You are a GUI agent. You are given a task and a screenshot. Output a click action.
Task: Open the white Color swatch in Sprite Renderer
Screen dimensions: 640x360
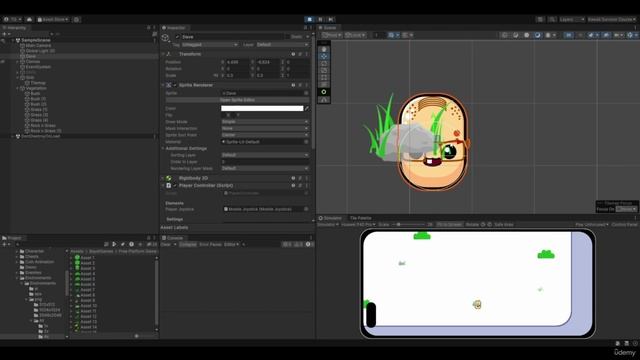(x=262, y=108)
